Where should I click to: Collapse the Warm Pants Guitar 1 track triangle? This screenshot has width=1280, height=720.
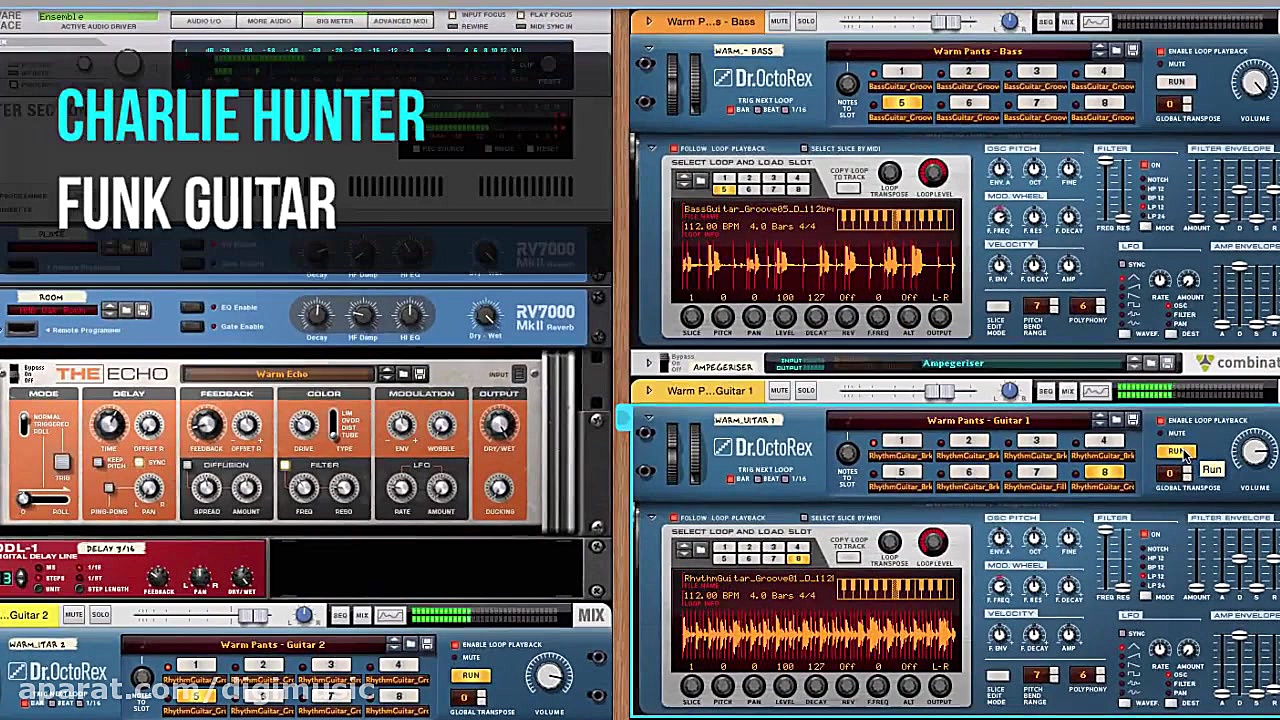(649, 391)
